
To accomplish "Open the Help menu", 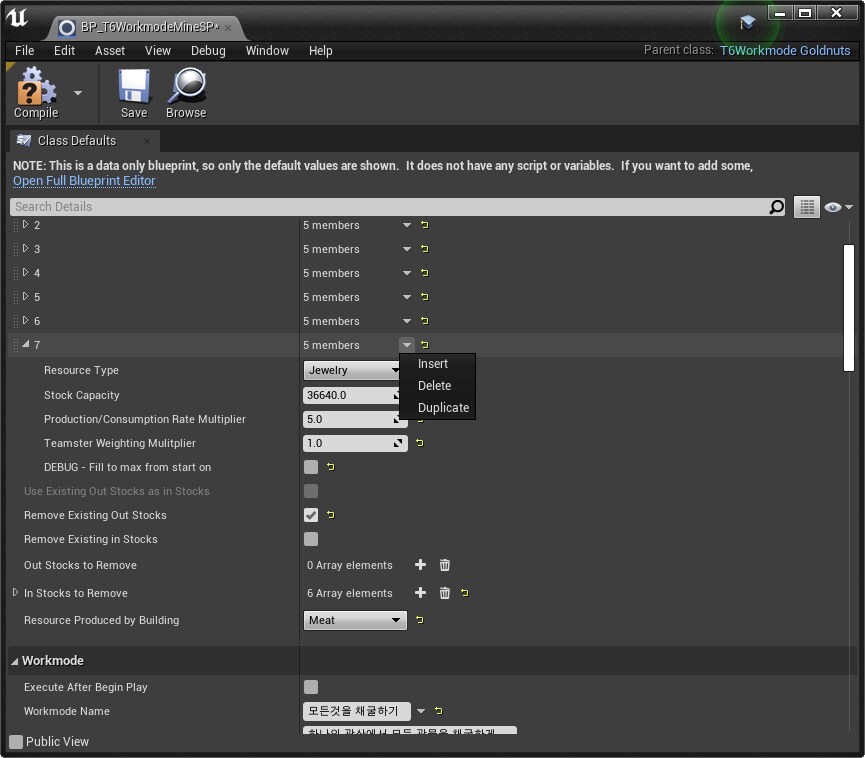I will [321, 51].
